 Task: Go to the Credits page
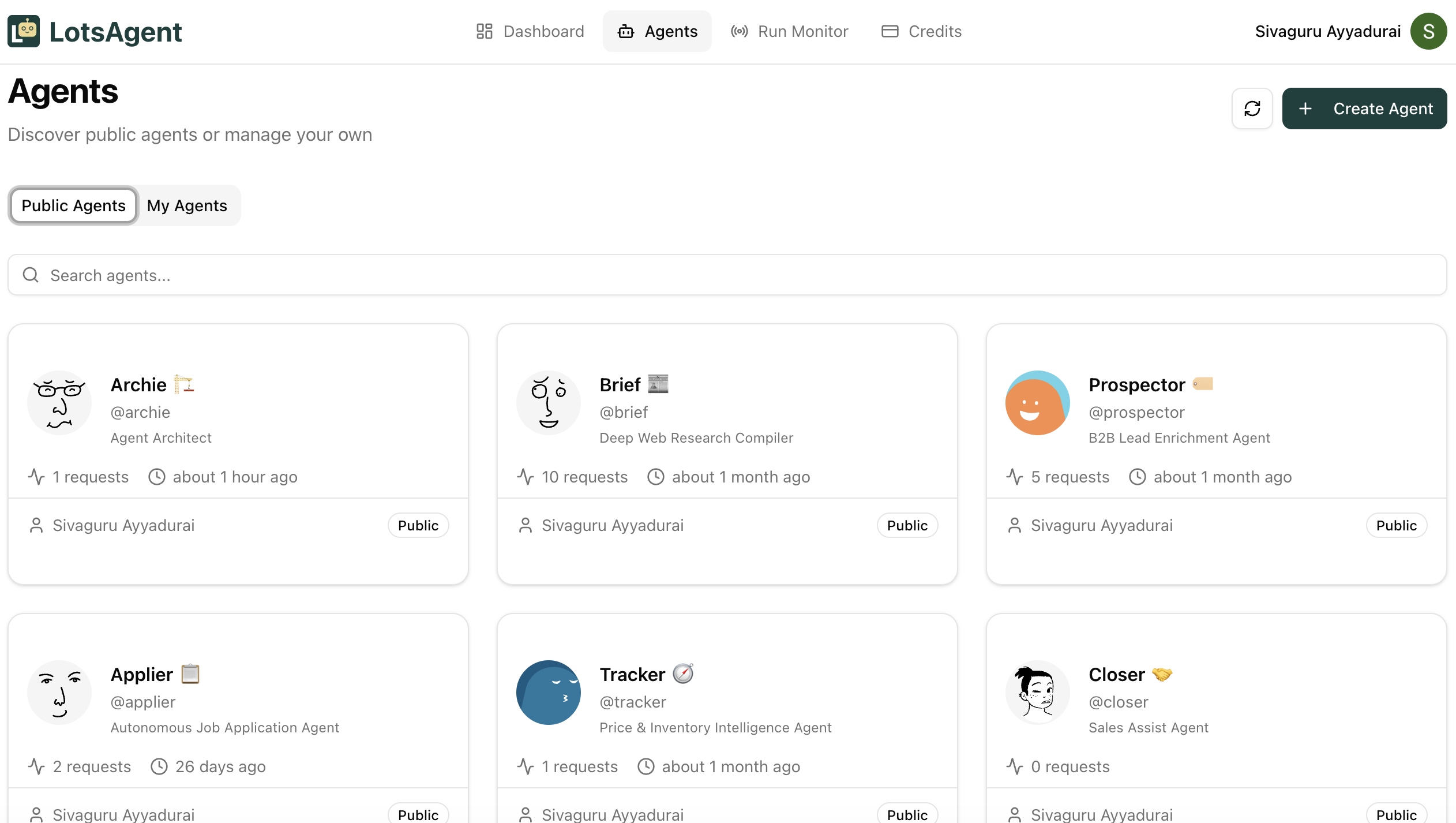tap(921, 31)
